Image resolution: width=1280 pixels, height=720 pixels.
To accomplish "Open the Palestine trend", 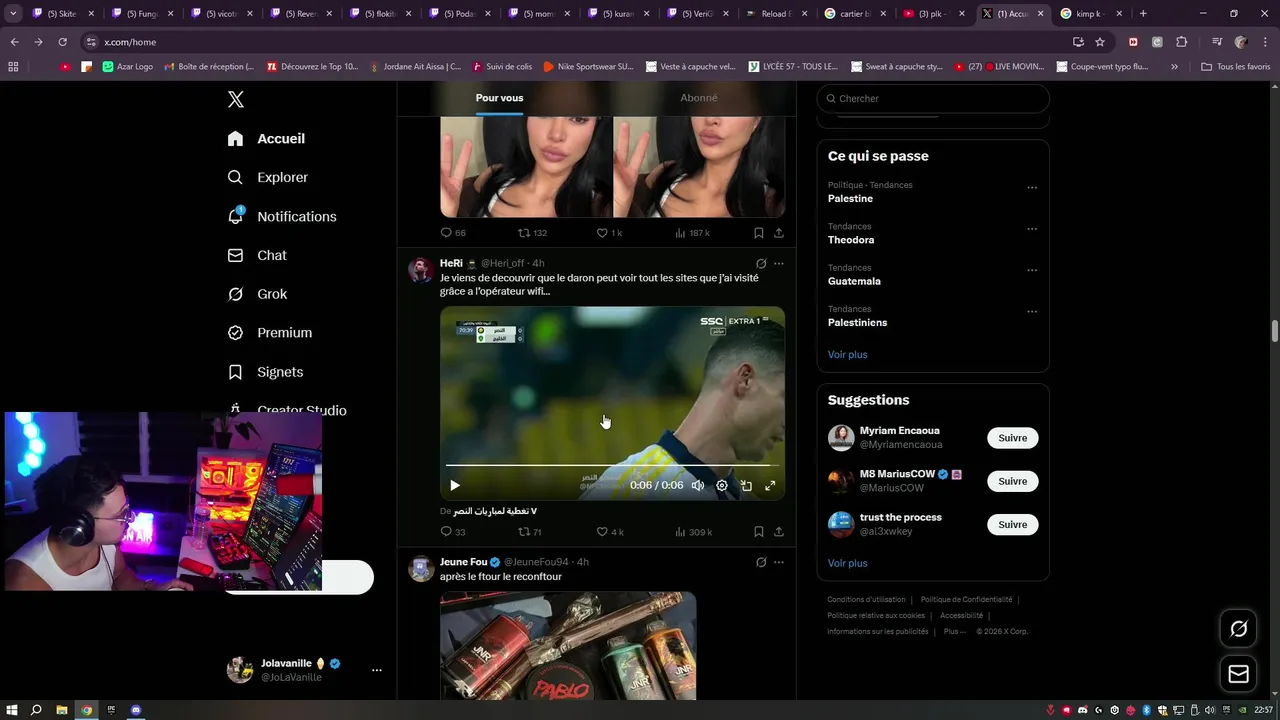I will tap(850, 198).
